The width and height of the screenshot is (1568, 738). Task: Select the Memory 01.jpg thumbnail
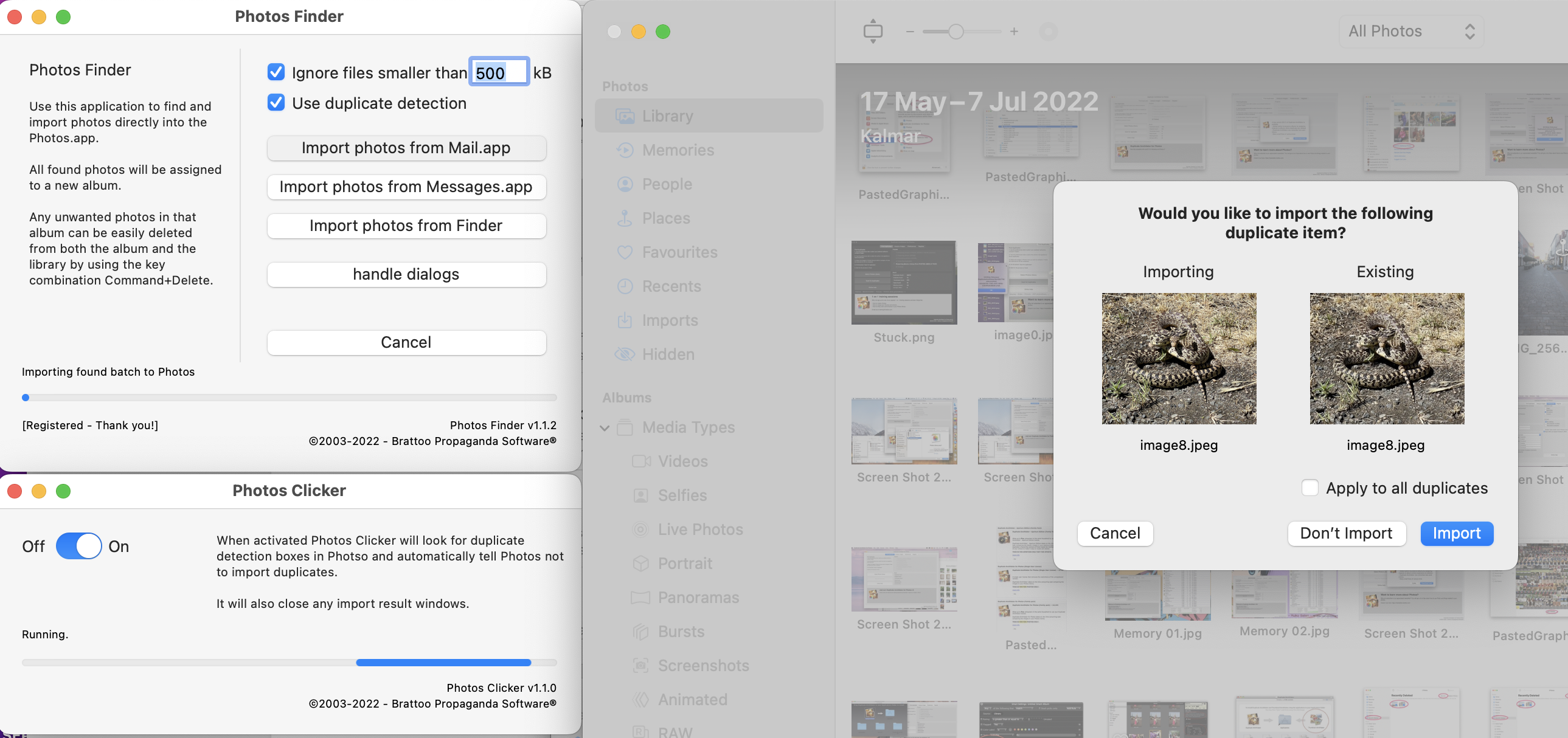[1157, 595]
